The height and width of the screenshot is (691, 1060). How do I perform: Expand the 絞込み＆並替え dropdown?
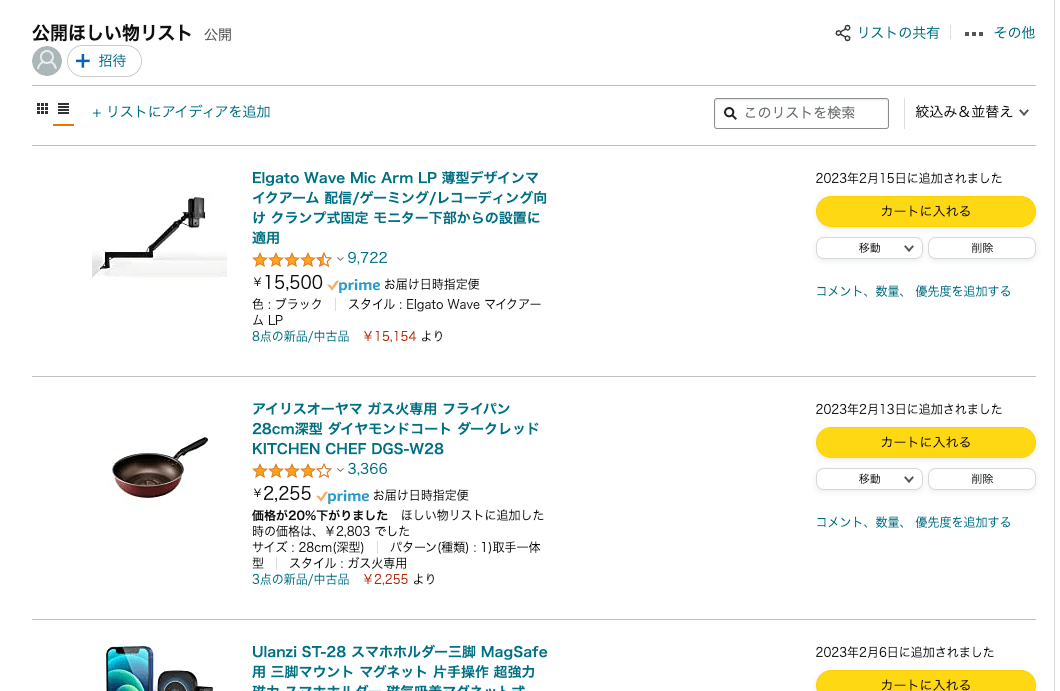coord(971,112)
